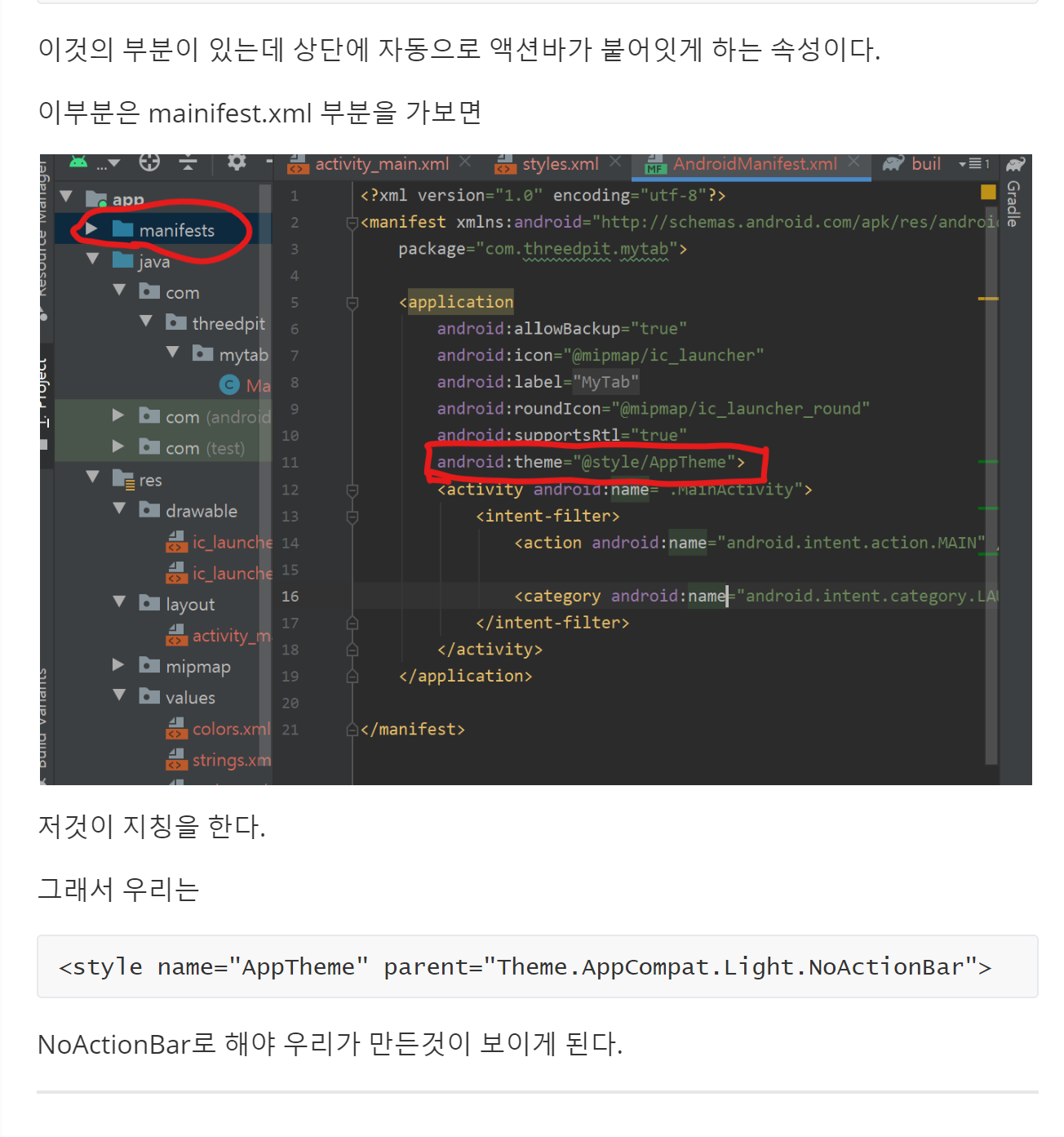
Task: Open strings.xml in project tree
Action: click(x=219, y=760)
